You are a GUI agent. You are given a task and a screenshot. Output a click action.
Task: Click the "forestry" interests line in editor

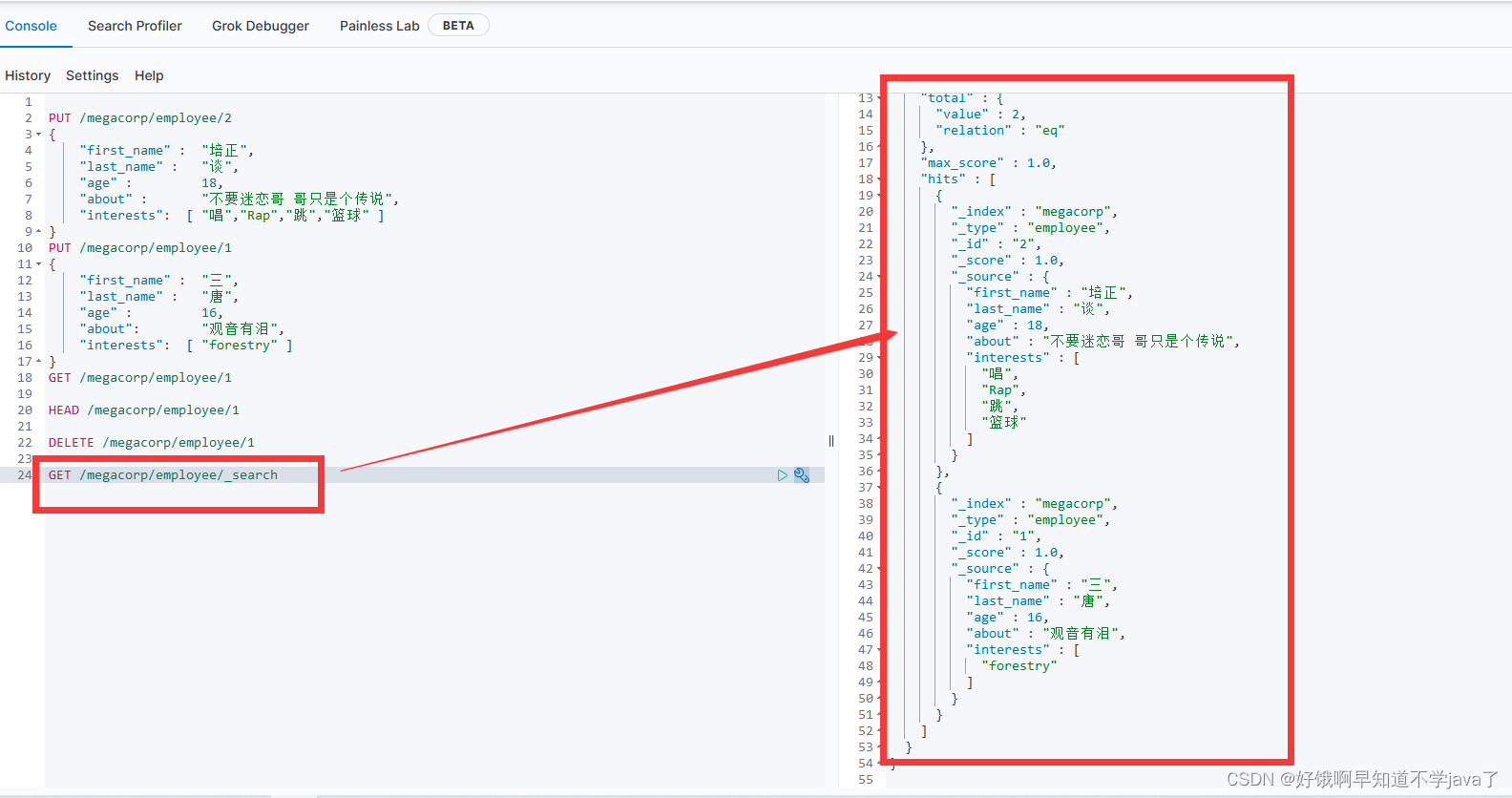[186, 346]
